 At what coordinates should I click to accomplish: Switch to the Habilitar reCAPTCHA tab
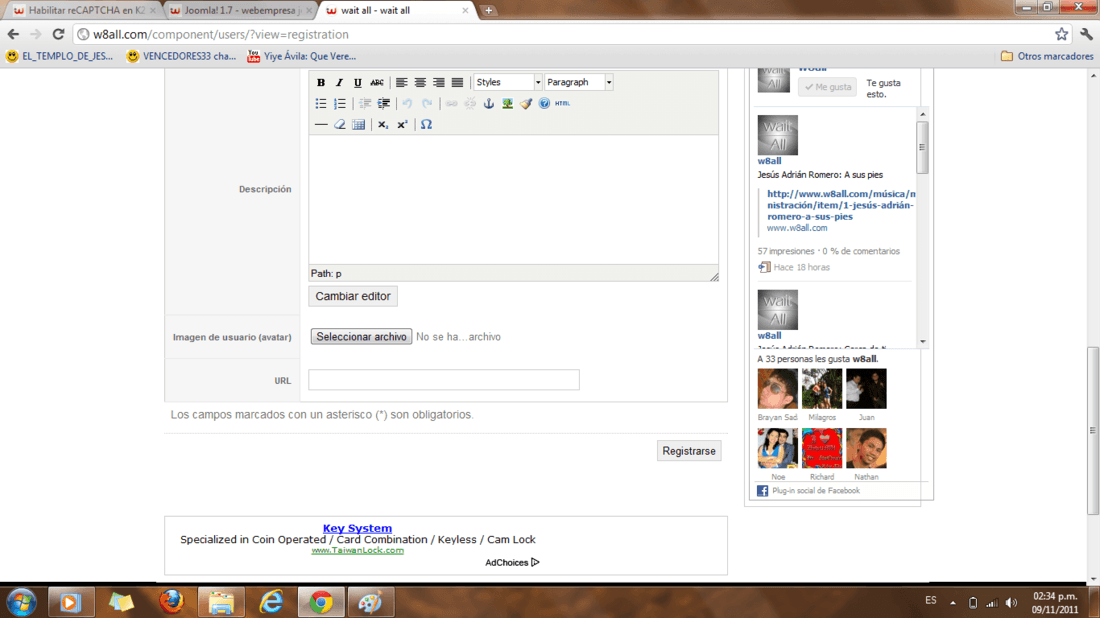point(84,11)
